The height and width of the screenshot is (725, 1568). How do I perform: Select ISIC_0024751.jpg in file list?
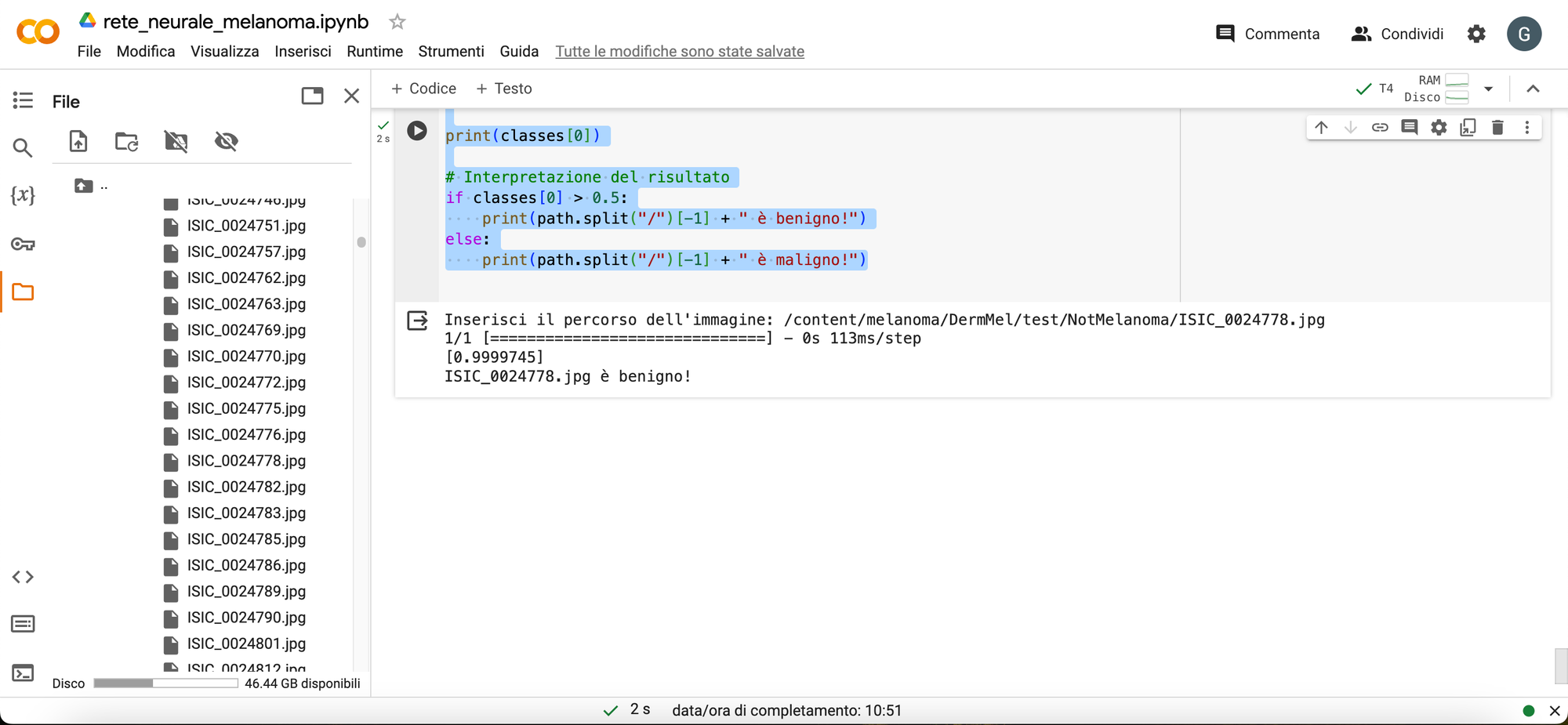(246, 226)
